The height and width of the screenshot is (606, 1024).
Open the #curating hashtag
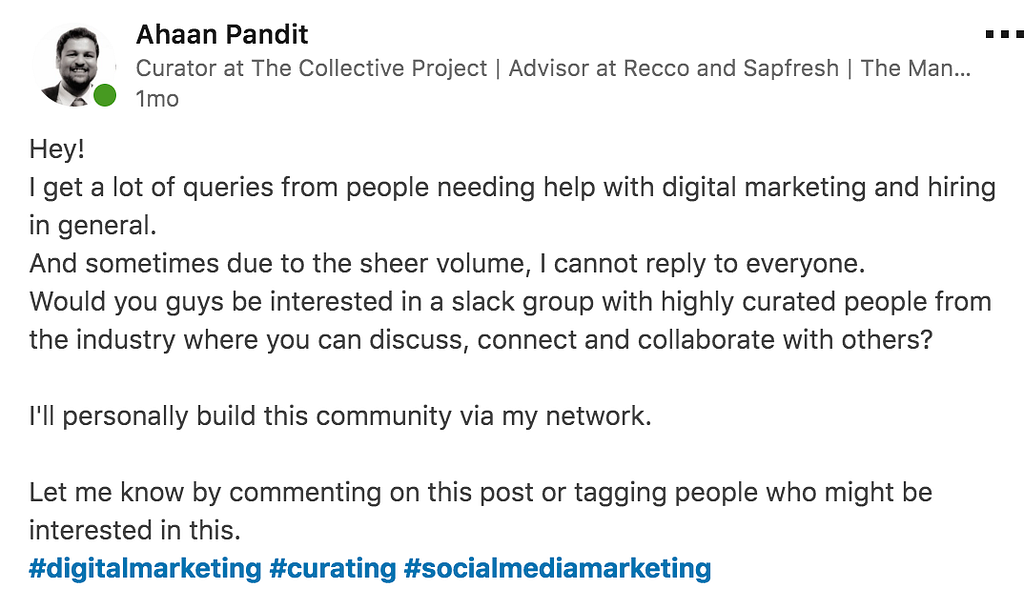333,569
